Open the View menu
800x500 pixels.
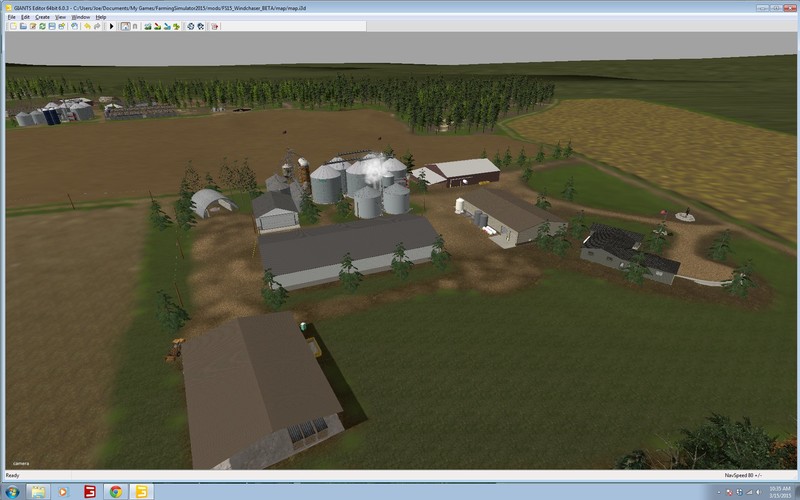pos(61,17)
